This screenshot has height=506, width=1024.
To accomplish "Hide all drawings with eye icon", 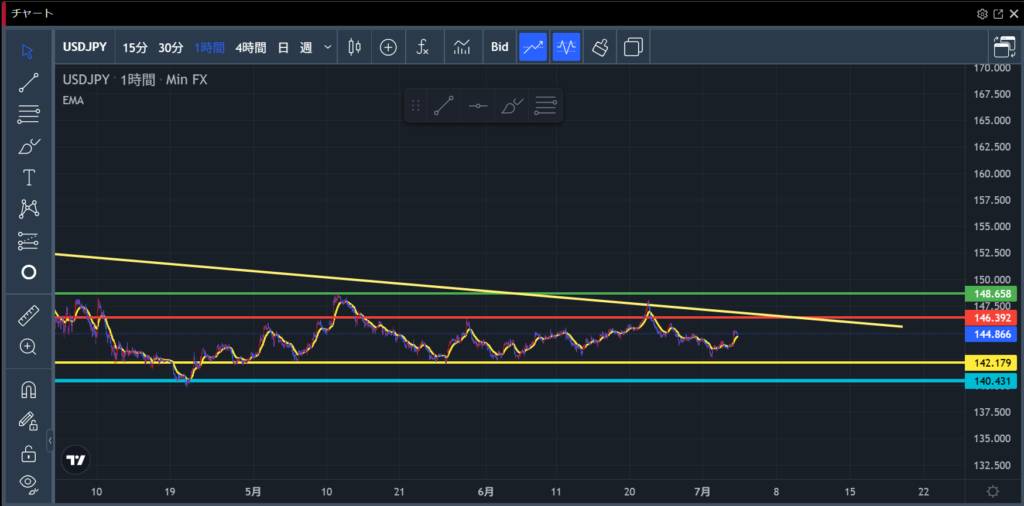I will pyautogui.click(x=28, y=483).
